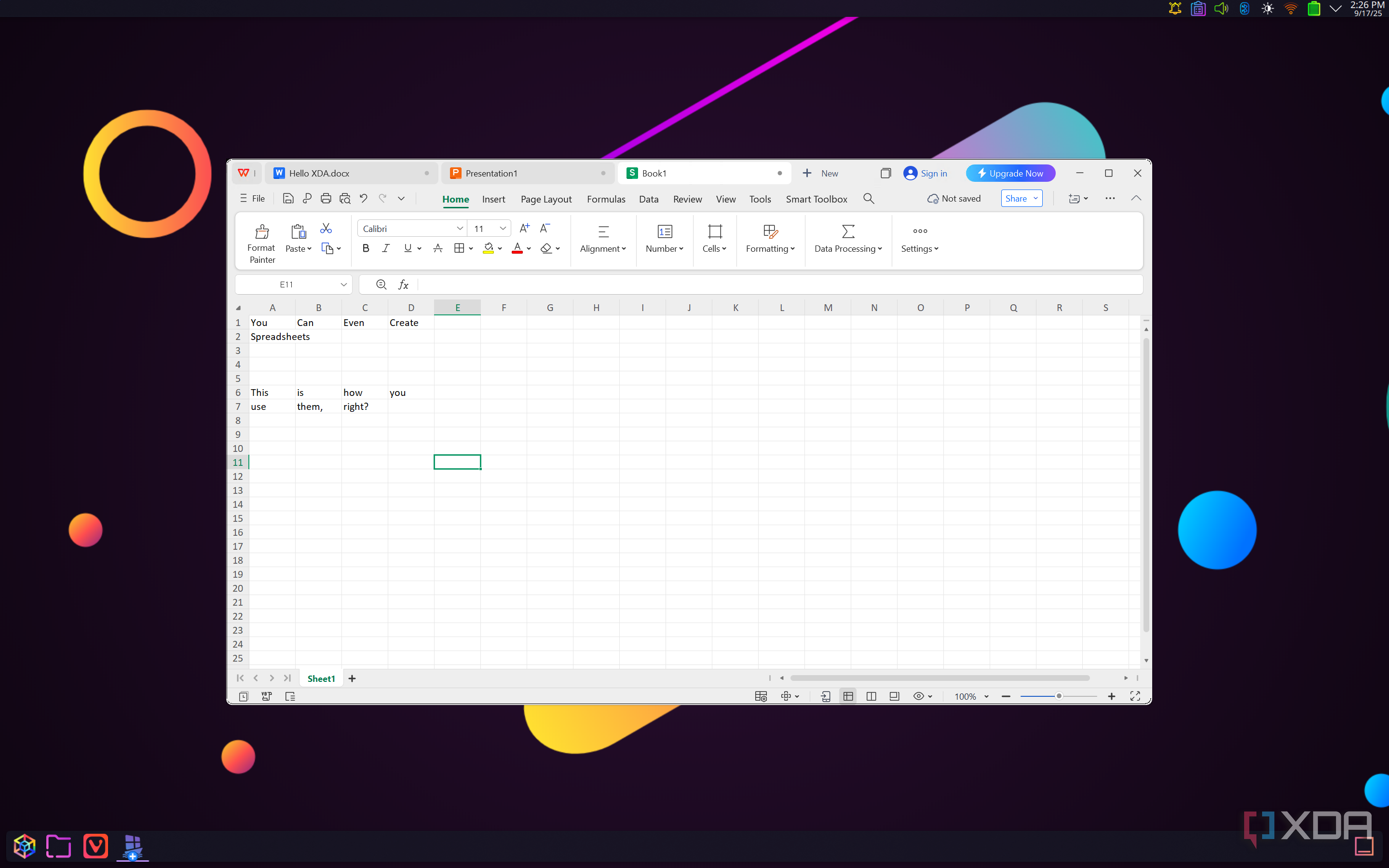1389x868 pixels.
Task: Click the zoom out minus icon
Action: pyautogui.click(x=1006, y=696)
